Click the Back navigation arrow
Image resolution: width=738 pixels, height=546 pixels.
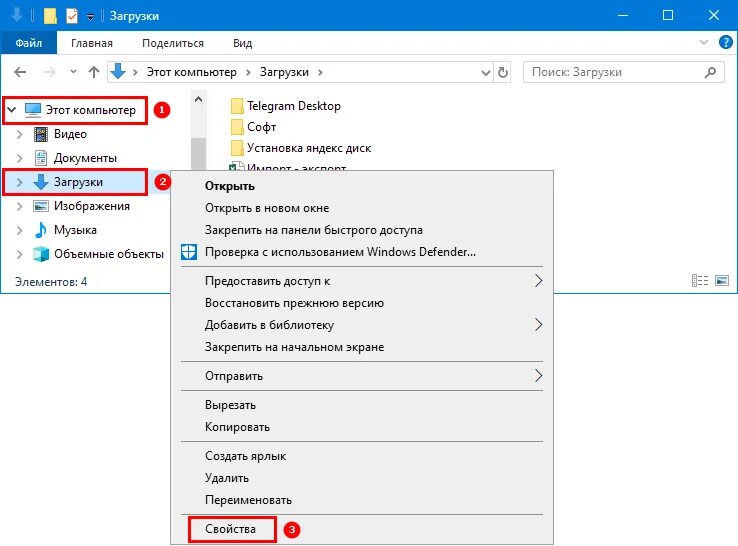[20, 72]
